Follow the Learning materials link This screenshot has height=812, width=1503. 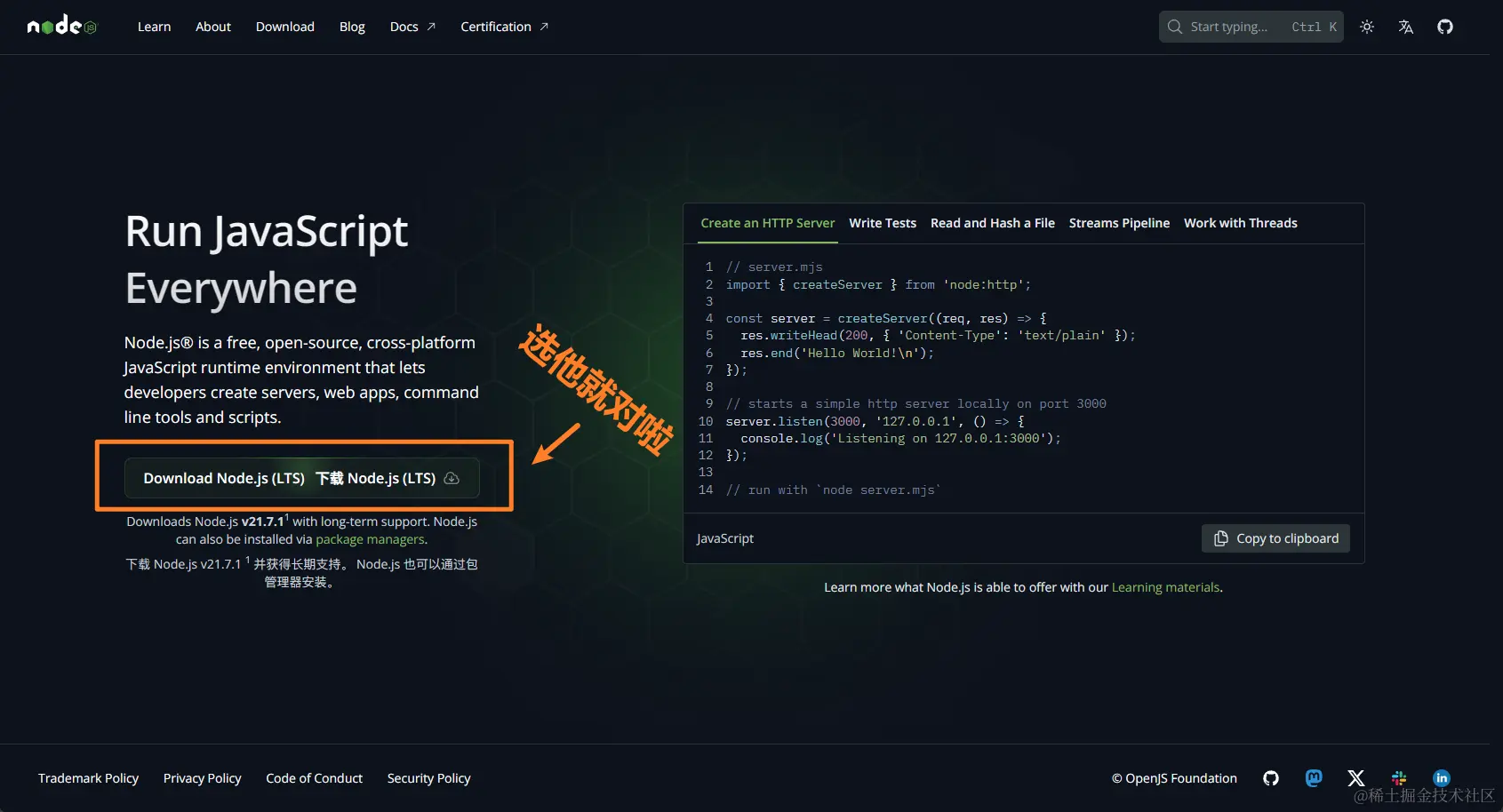1165,587
